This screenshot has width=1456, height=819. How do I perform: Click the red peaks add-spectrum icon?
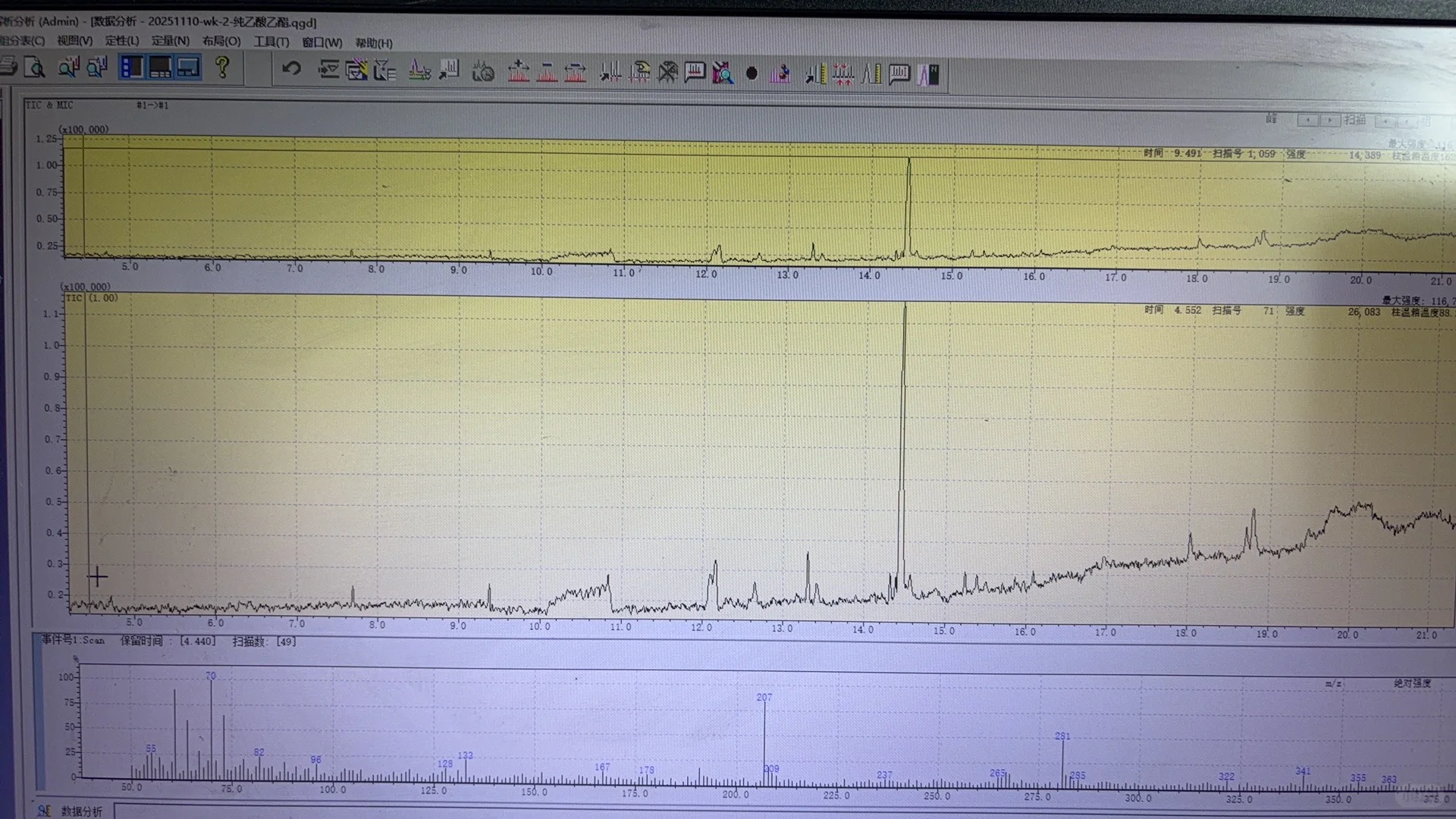pos(519,71)
